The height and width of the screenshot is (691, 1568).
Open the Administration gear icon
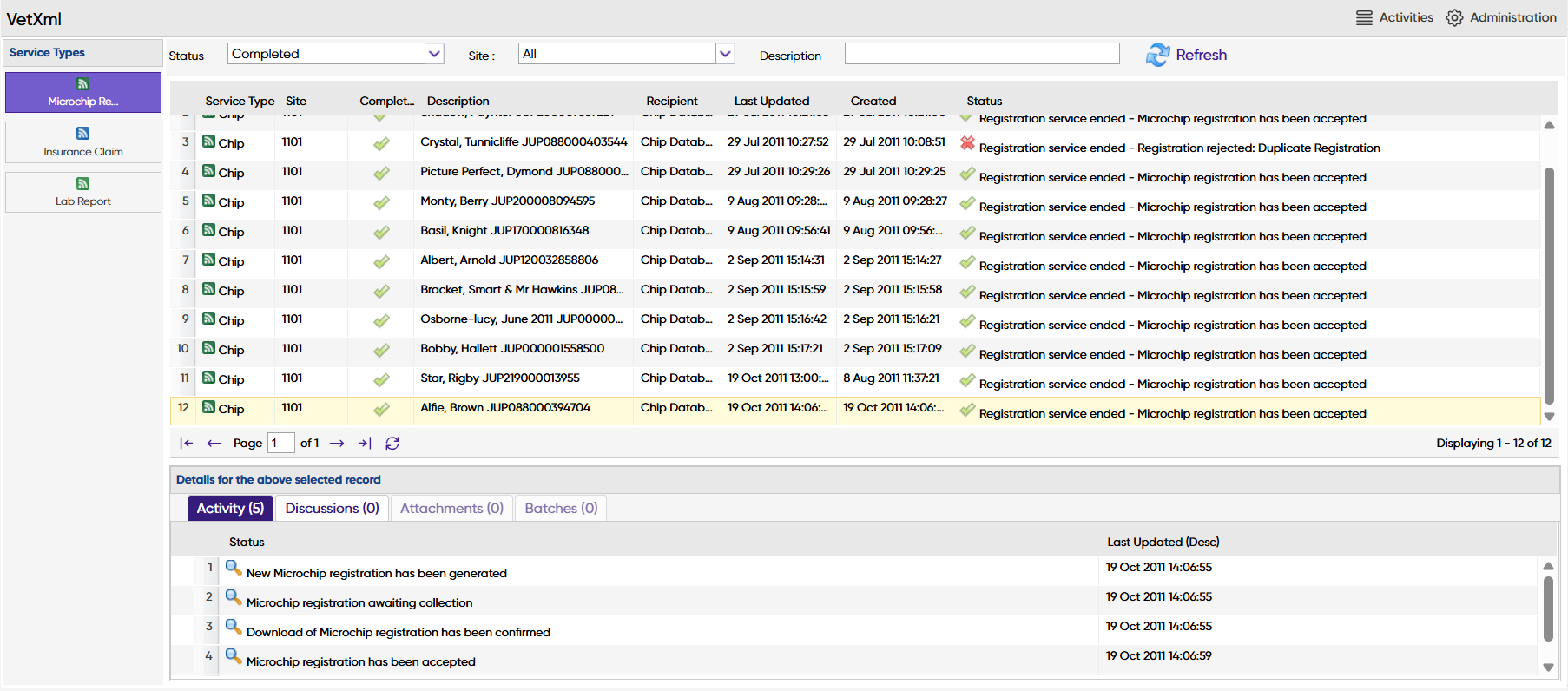1454,18
